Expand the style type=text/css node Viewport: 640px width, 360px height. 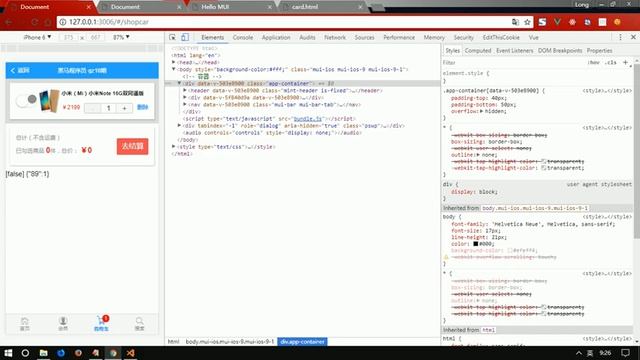[x=174, y=147]
